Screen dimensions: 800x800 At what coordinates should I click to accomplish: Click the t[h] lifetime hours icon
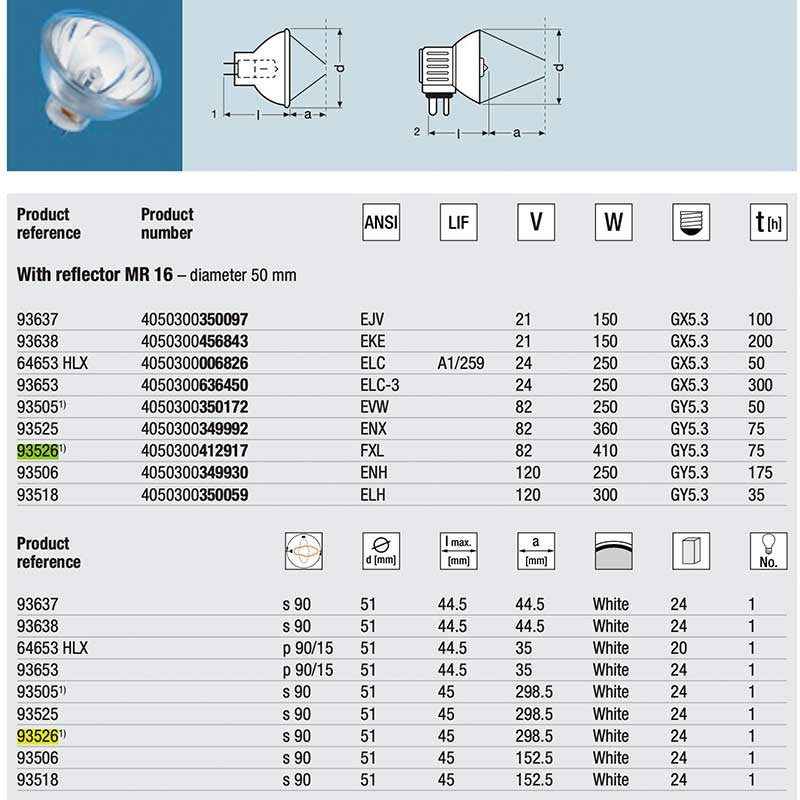point(767,222)
